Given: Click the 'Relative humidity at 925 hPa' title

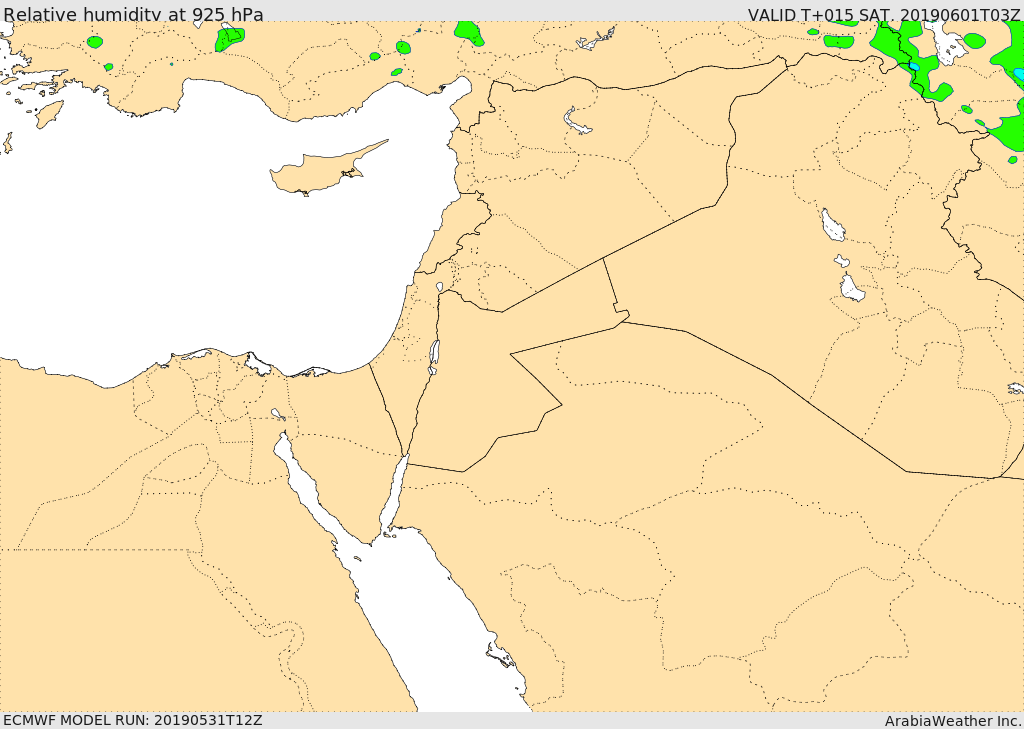Looking at the screenshot, I should point(134,14).
